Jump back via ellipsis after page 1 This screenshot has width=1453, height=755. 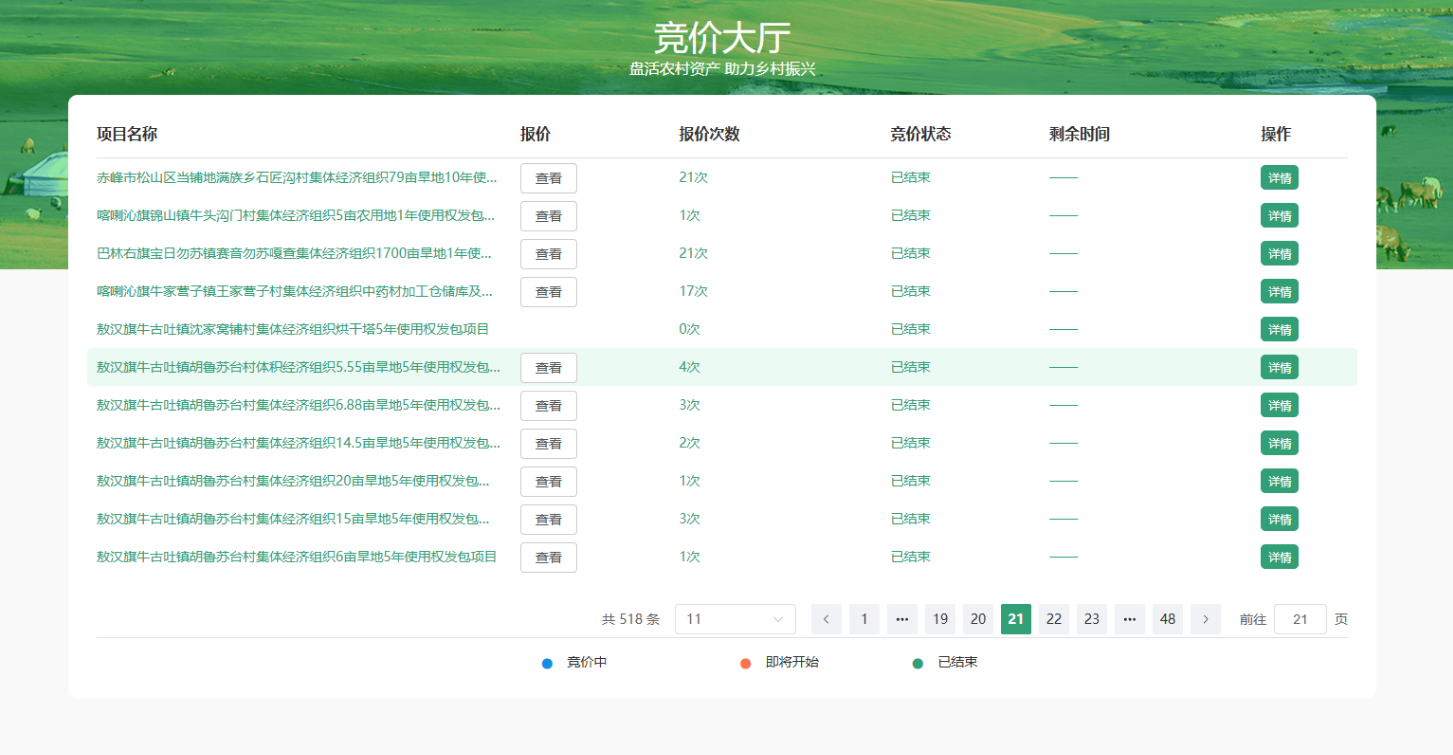[x=902, y=619]
